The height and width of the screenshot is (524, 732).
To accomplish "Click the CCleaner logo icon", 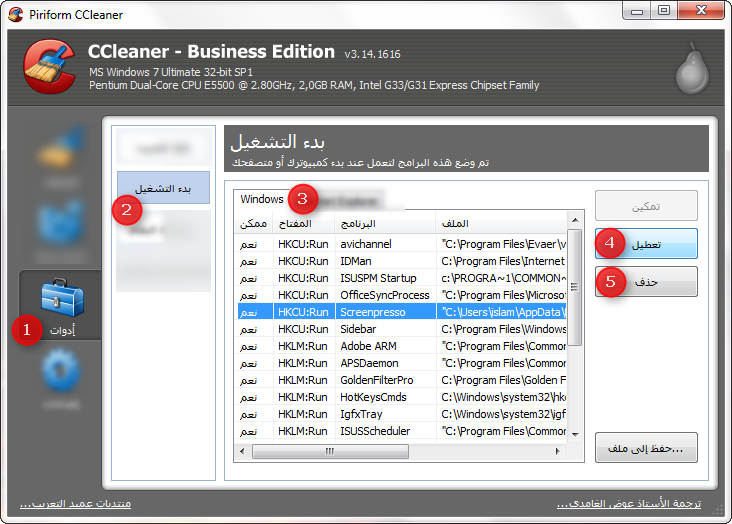I will pos(48,68).
